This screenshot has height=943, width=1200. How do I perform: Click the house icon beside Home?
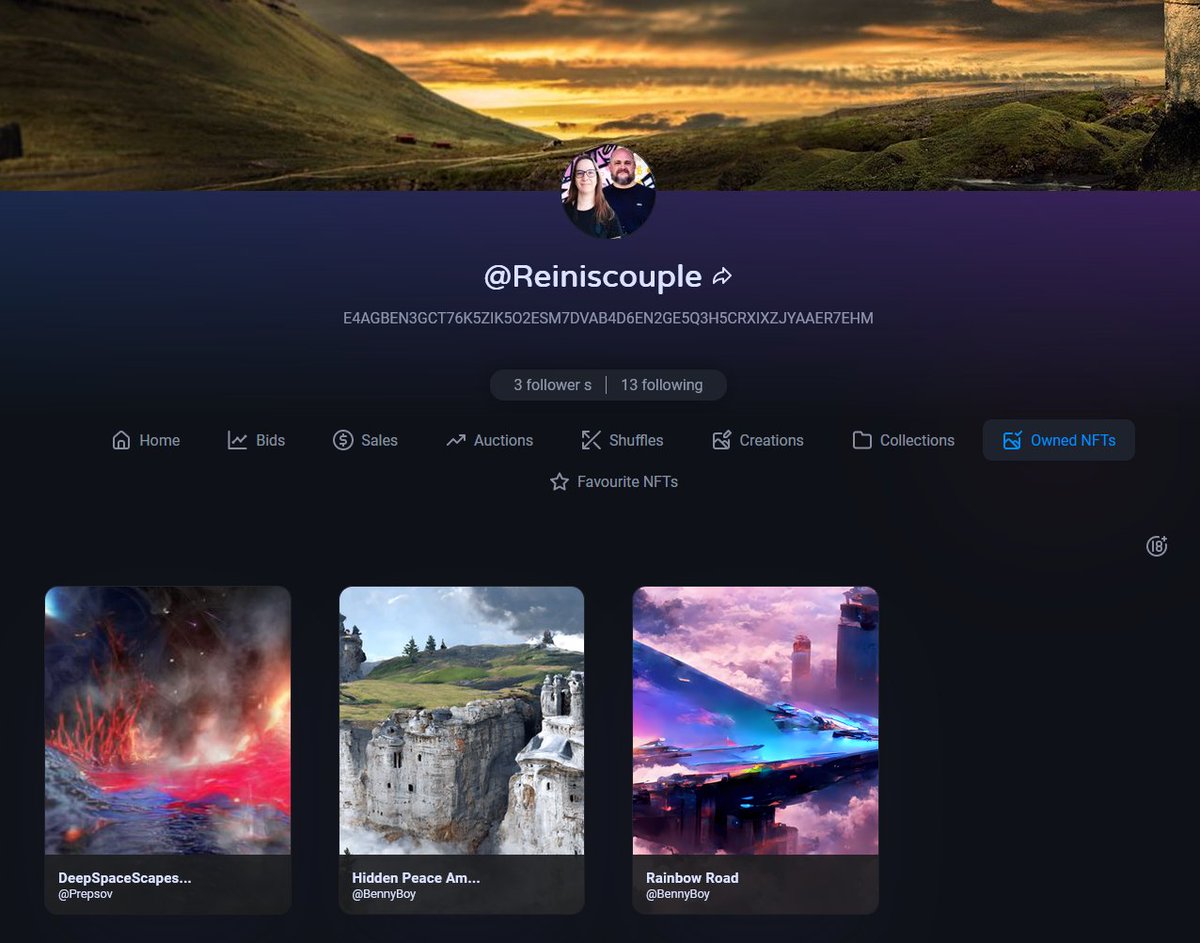pyautogui.click(x=122, y=440)
